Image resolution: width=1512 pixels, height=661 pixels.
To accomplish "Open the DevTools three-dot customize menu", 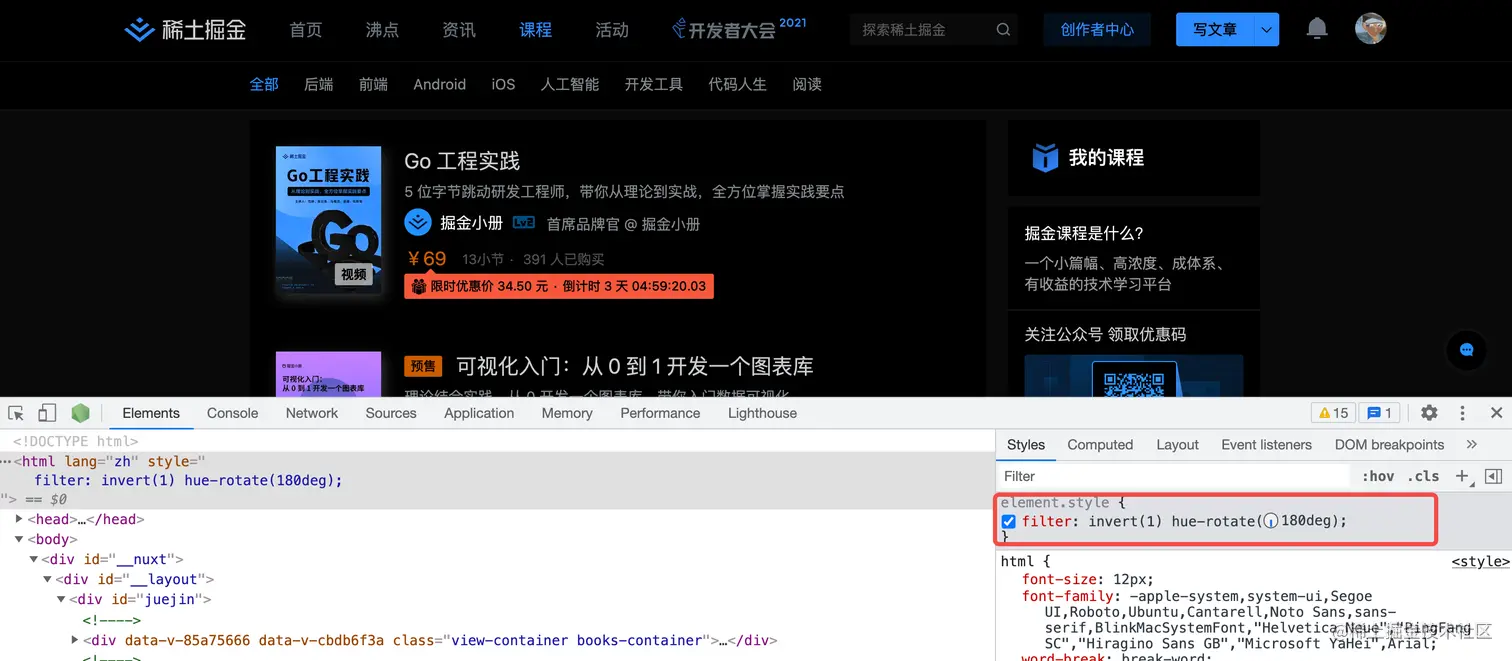I will 1462,413.
